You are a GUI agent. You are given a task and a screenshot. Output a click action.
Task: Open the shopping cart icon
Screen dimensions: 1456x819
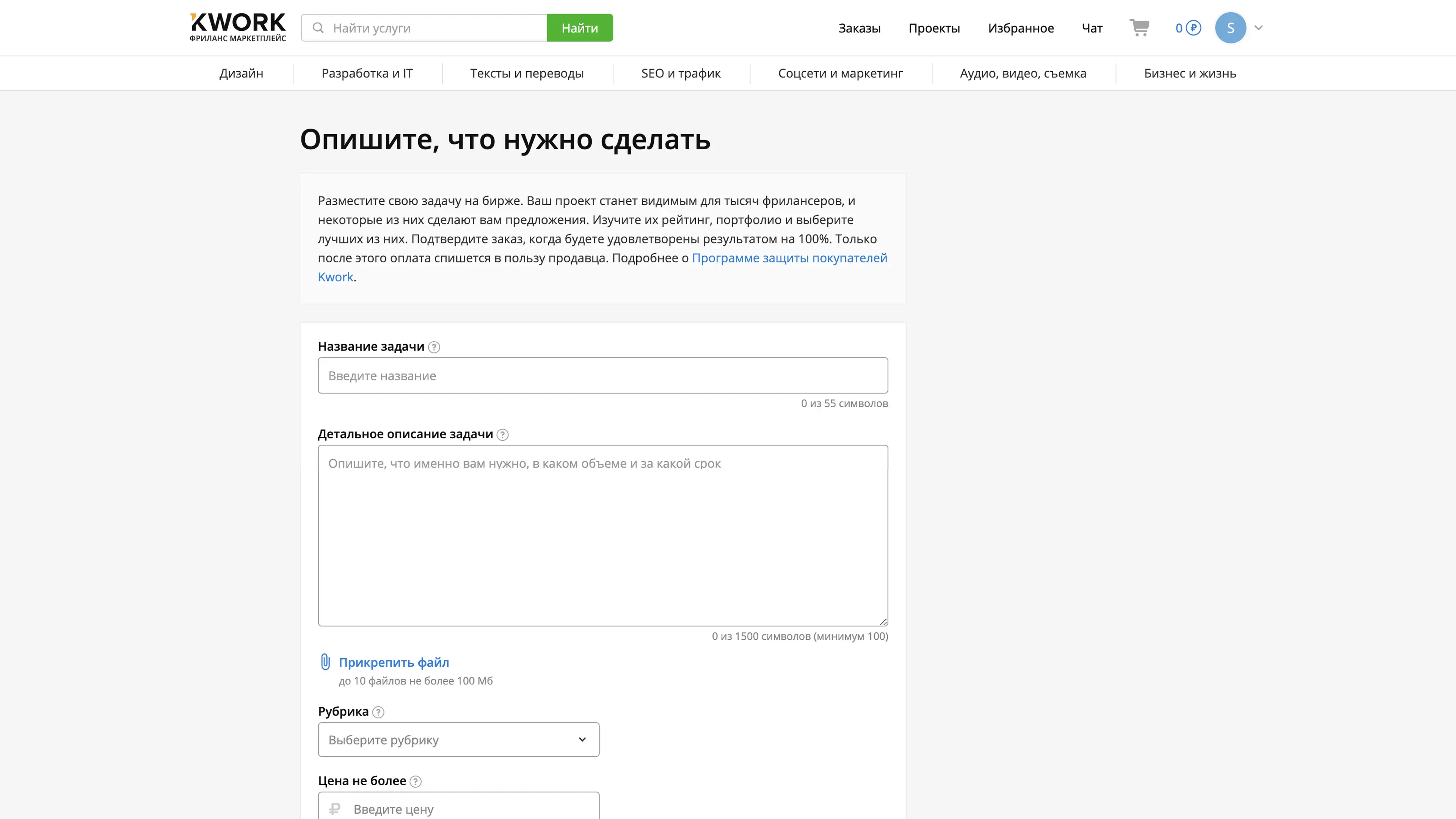click(x=1139, y=28)
